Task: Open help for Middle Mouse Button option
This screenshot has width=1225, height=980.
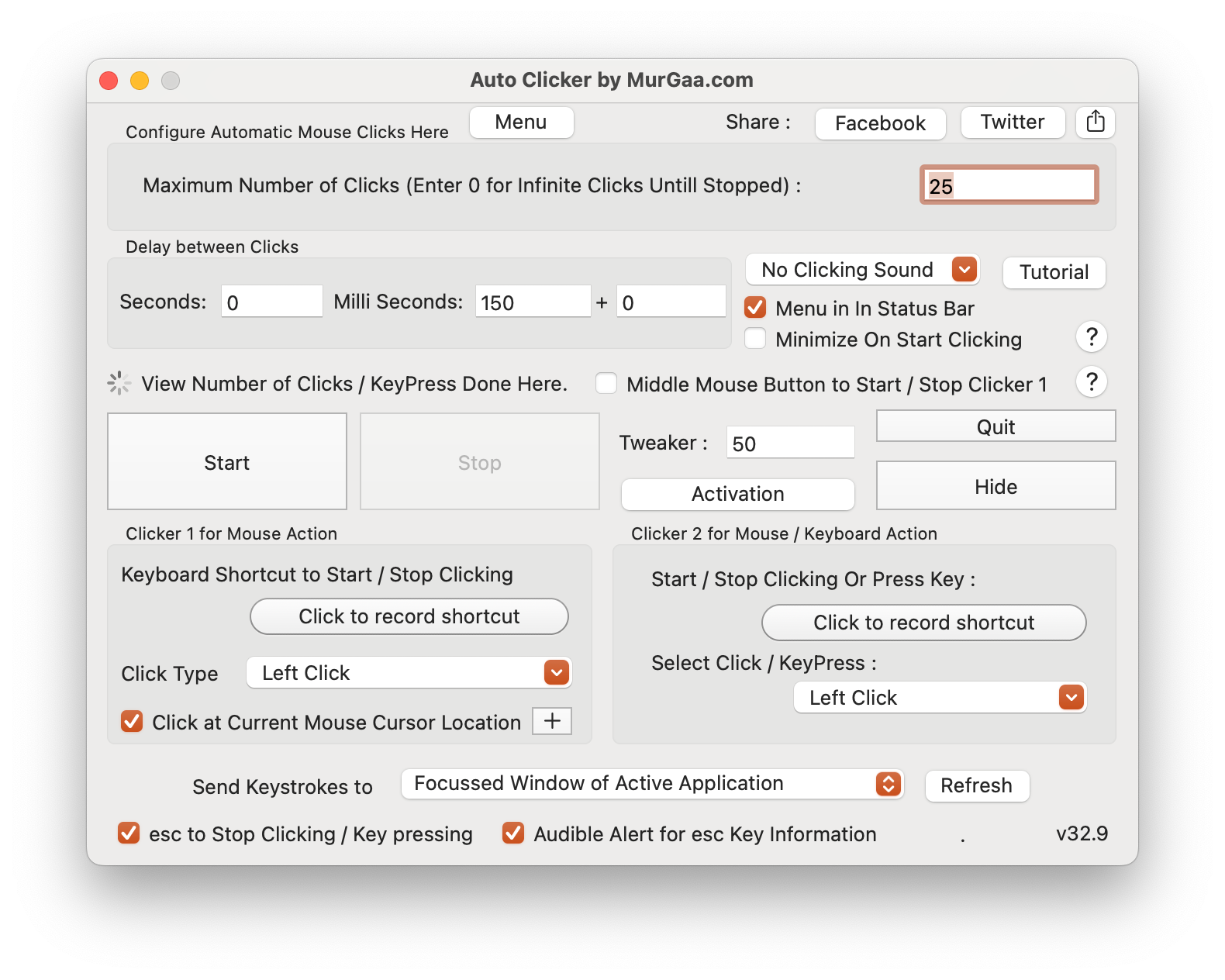Action: pos(1092,381)
